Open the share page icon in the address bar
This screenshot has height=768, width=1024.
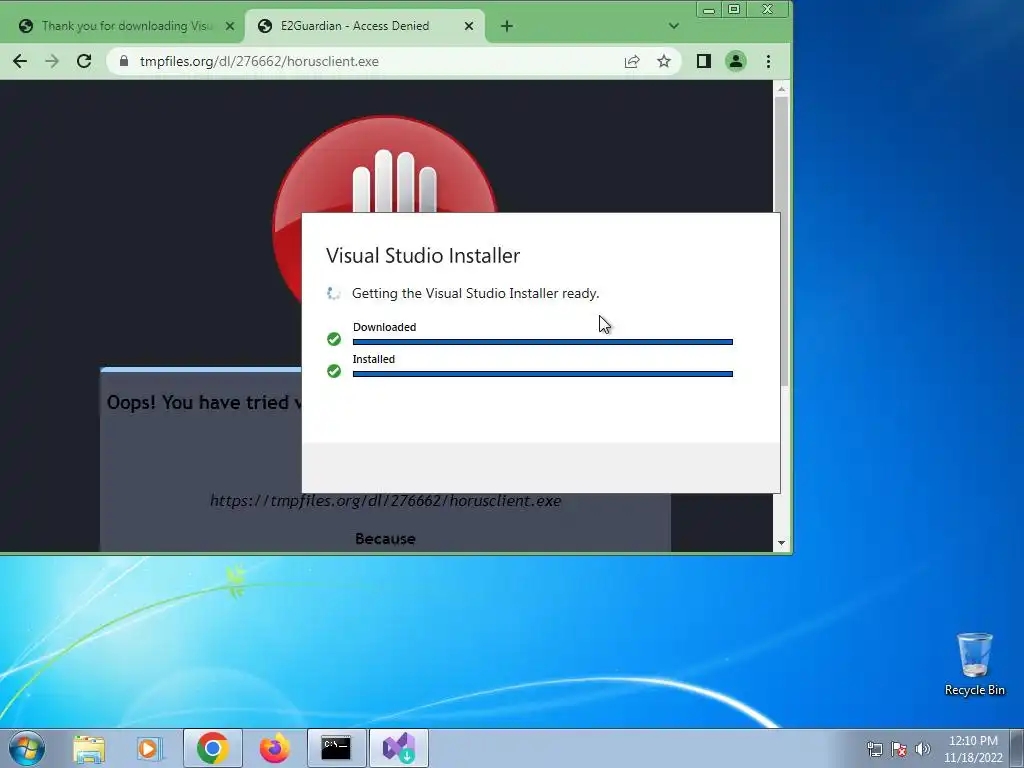pos(632,61)
